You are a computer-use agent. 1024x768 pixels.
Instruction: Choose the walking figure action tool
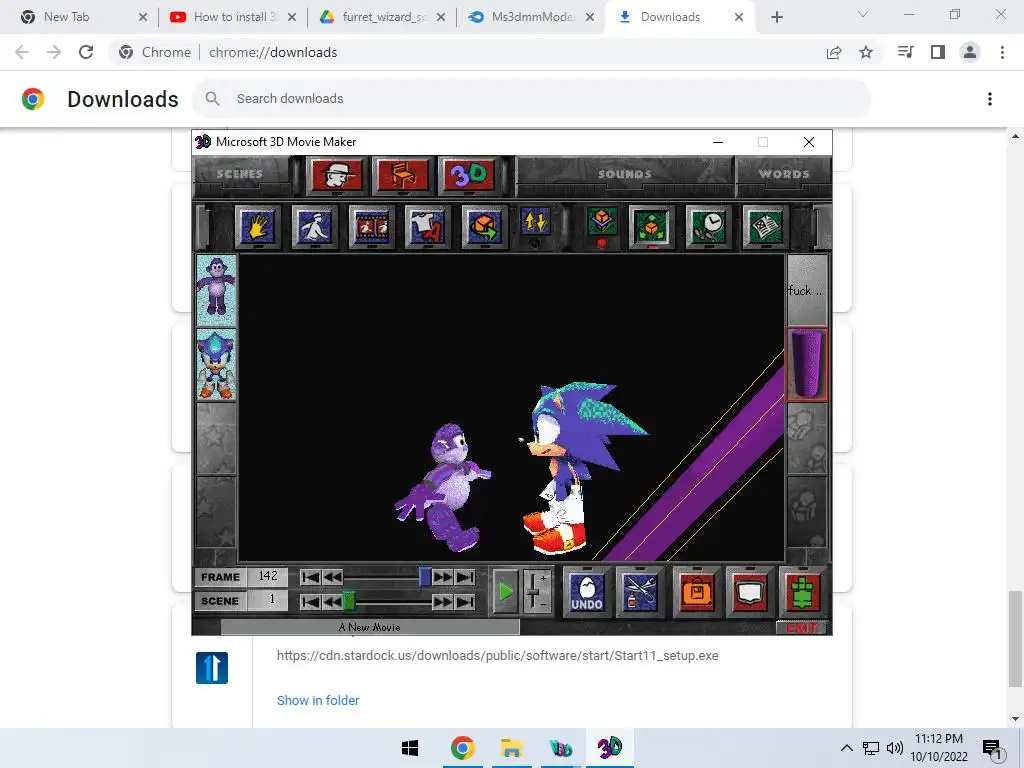click(x=314, y=227)
